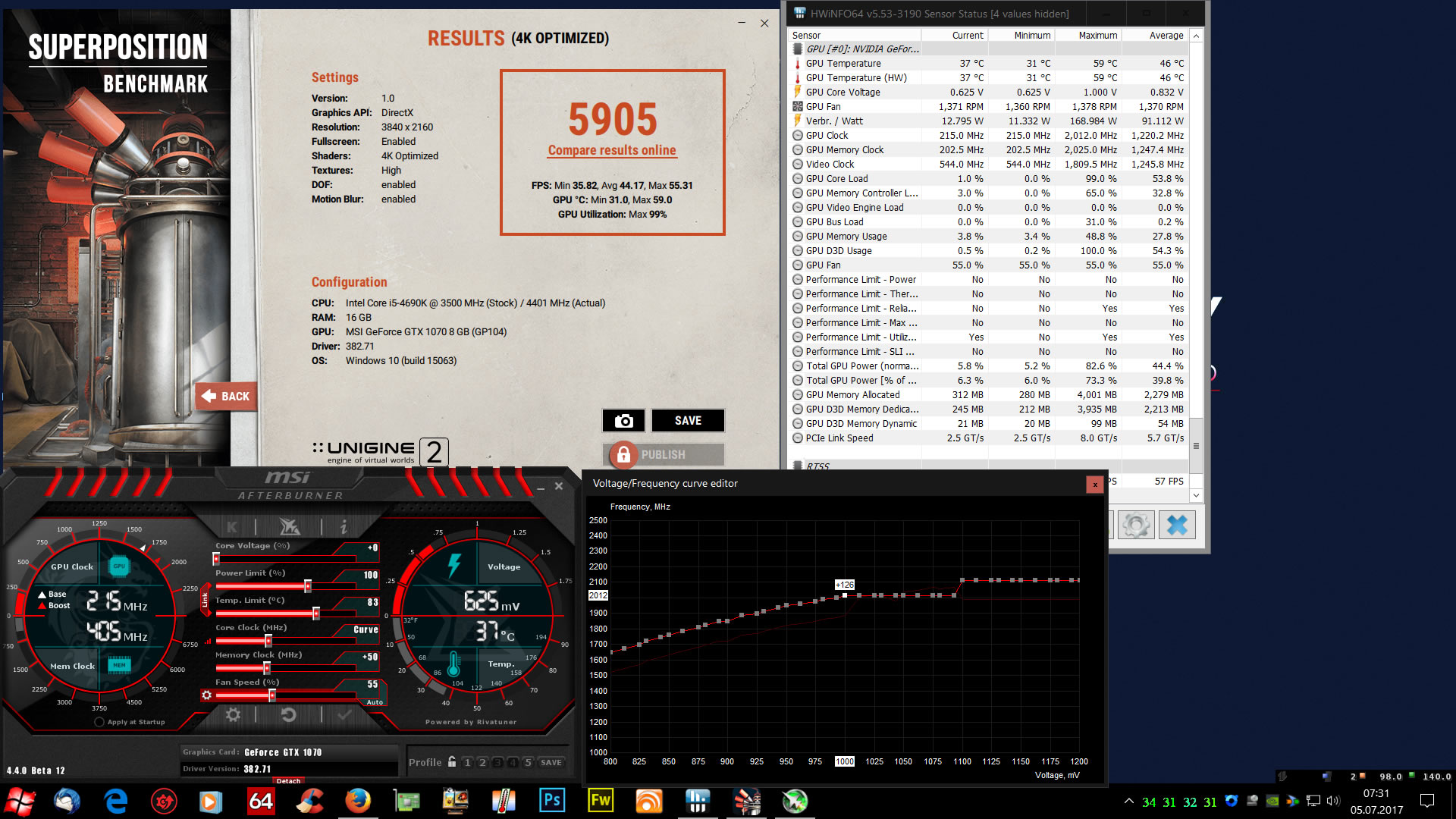
Task: Open Afterburner settings gear
Action: click(233, 714)
